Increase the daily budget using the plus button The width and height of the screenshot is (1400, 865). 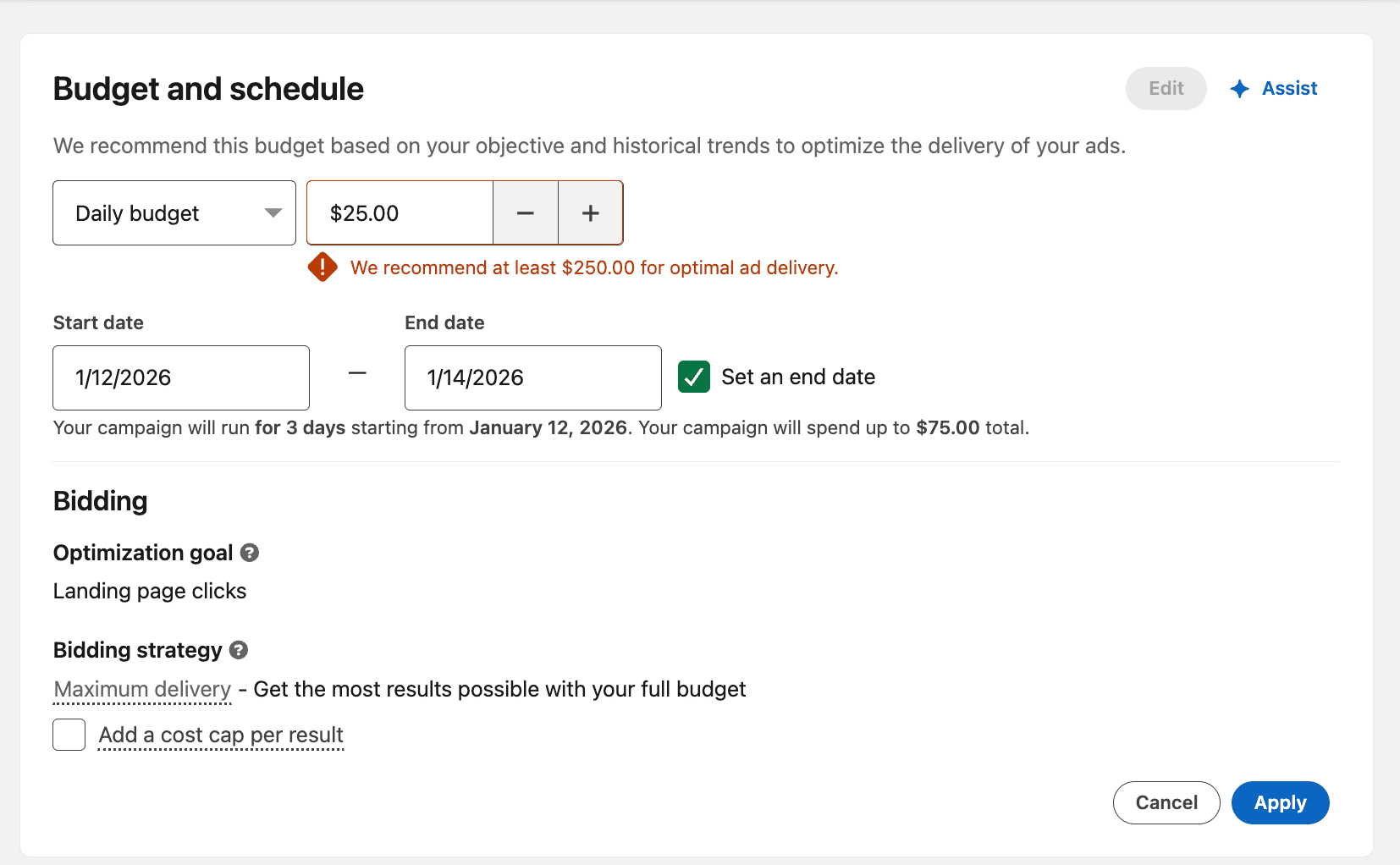tap(590, 212)
